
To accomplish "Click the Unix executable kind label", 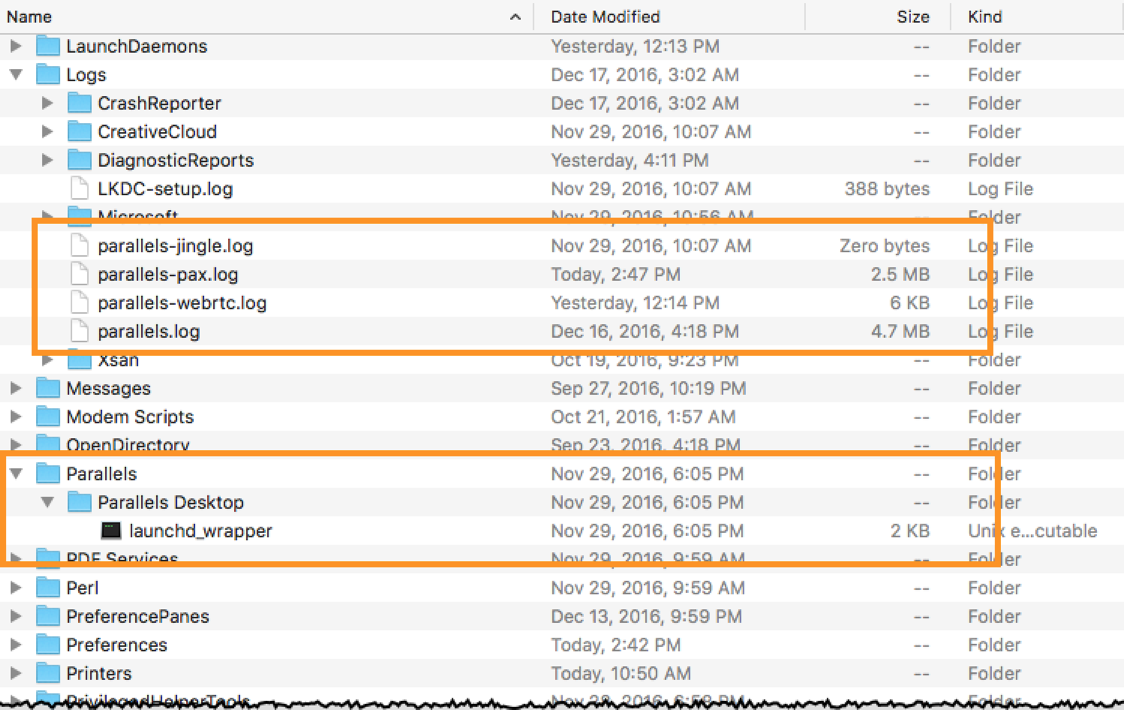I will (x=1032, y=531).
